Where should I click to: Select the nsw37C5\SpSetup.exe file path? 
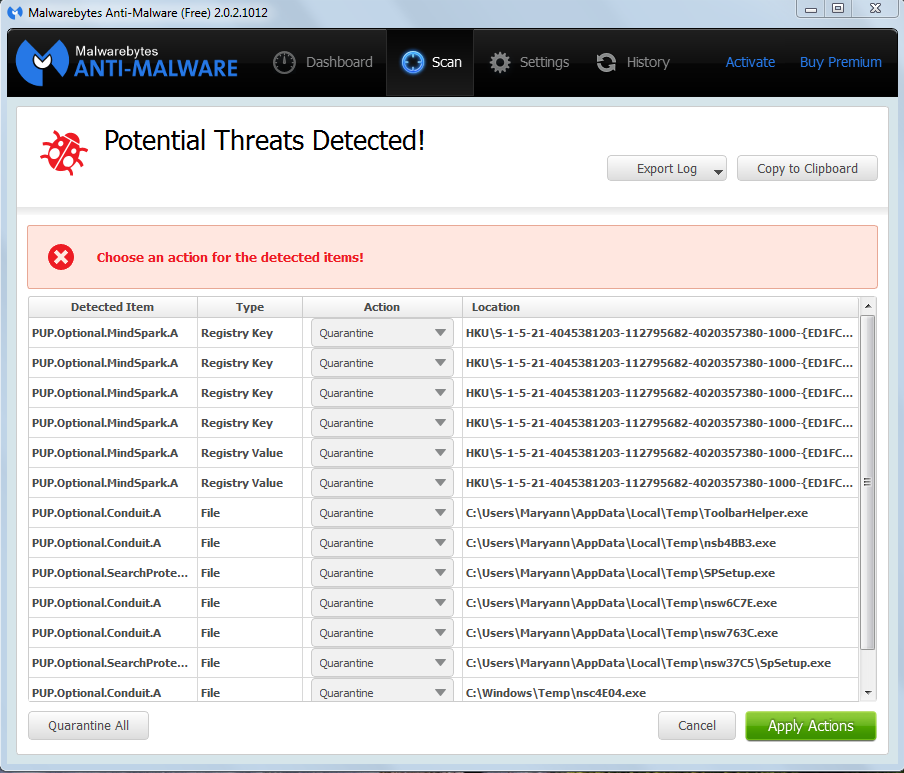(x=648, y=662)
